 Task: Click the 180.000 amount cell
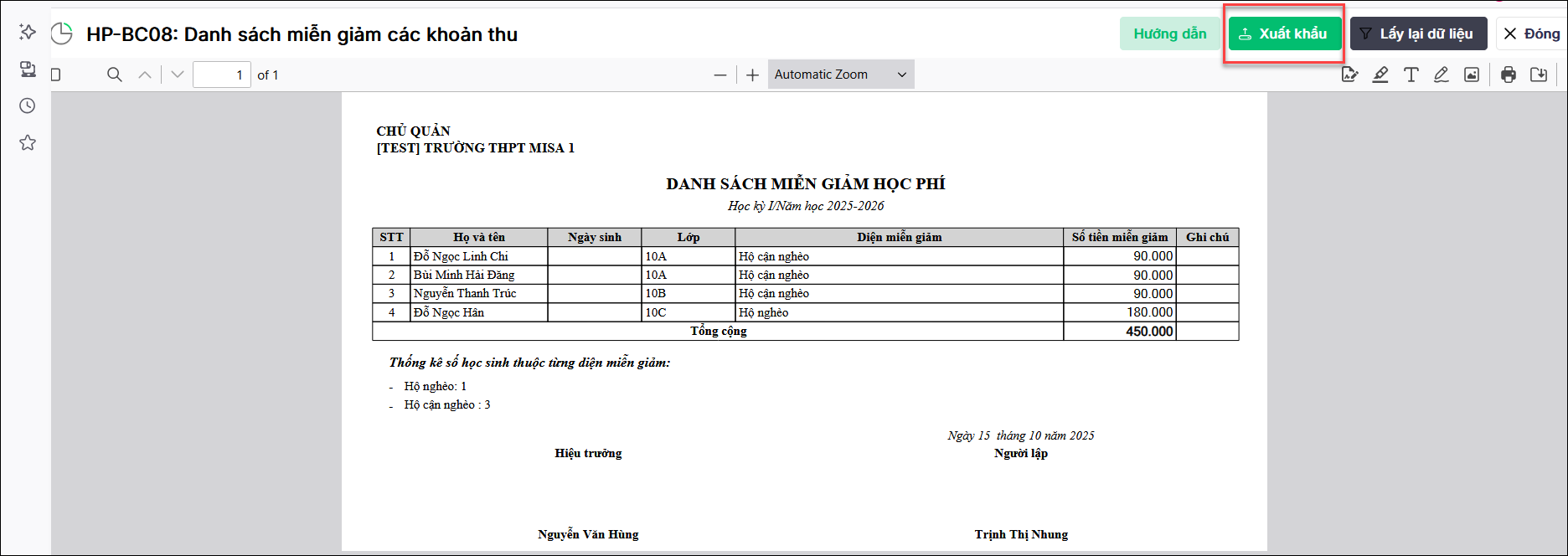point(1120,312)
